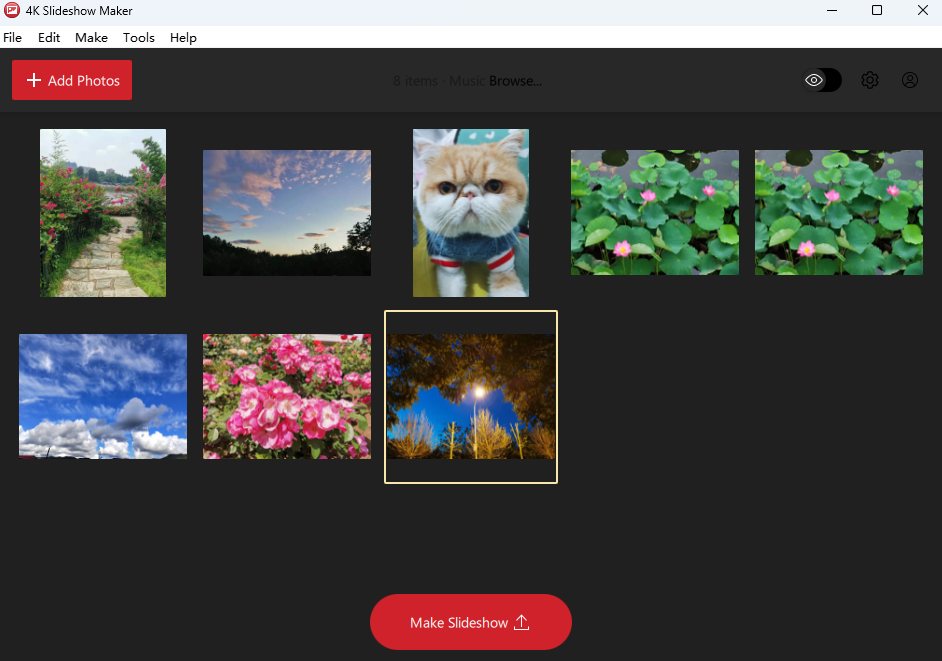
Task: Open the Help menu list
Action: click(x=183, y=37)
